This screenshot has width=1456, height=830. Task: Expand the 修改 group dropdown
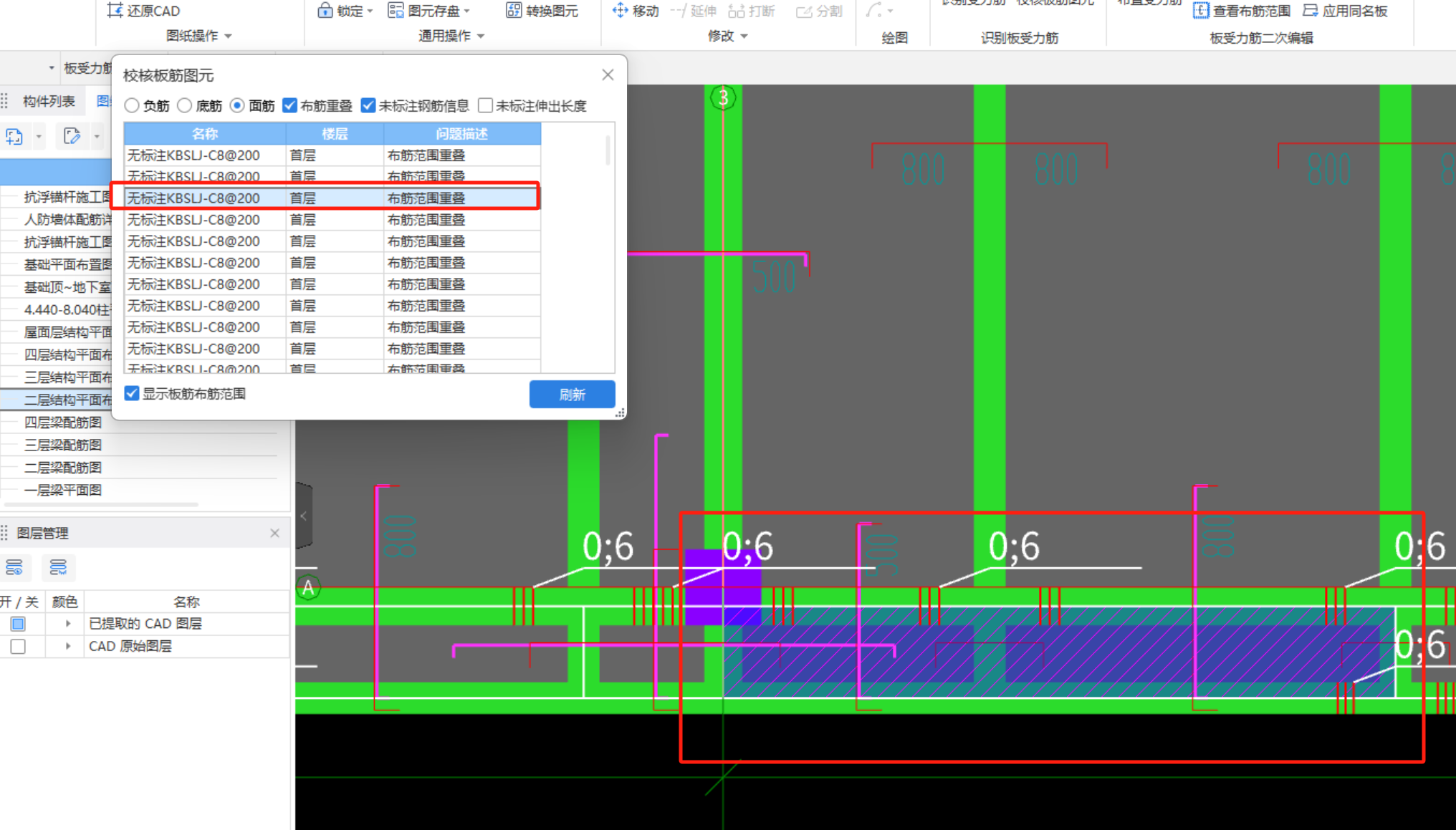pyautogui.click(x=744, y=36)
